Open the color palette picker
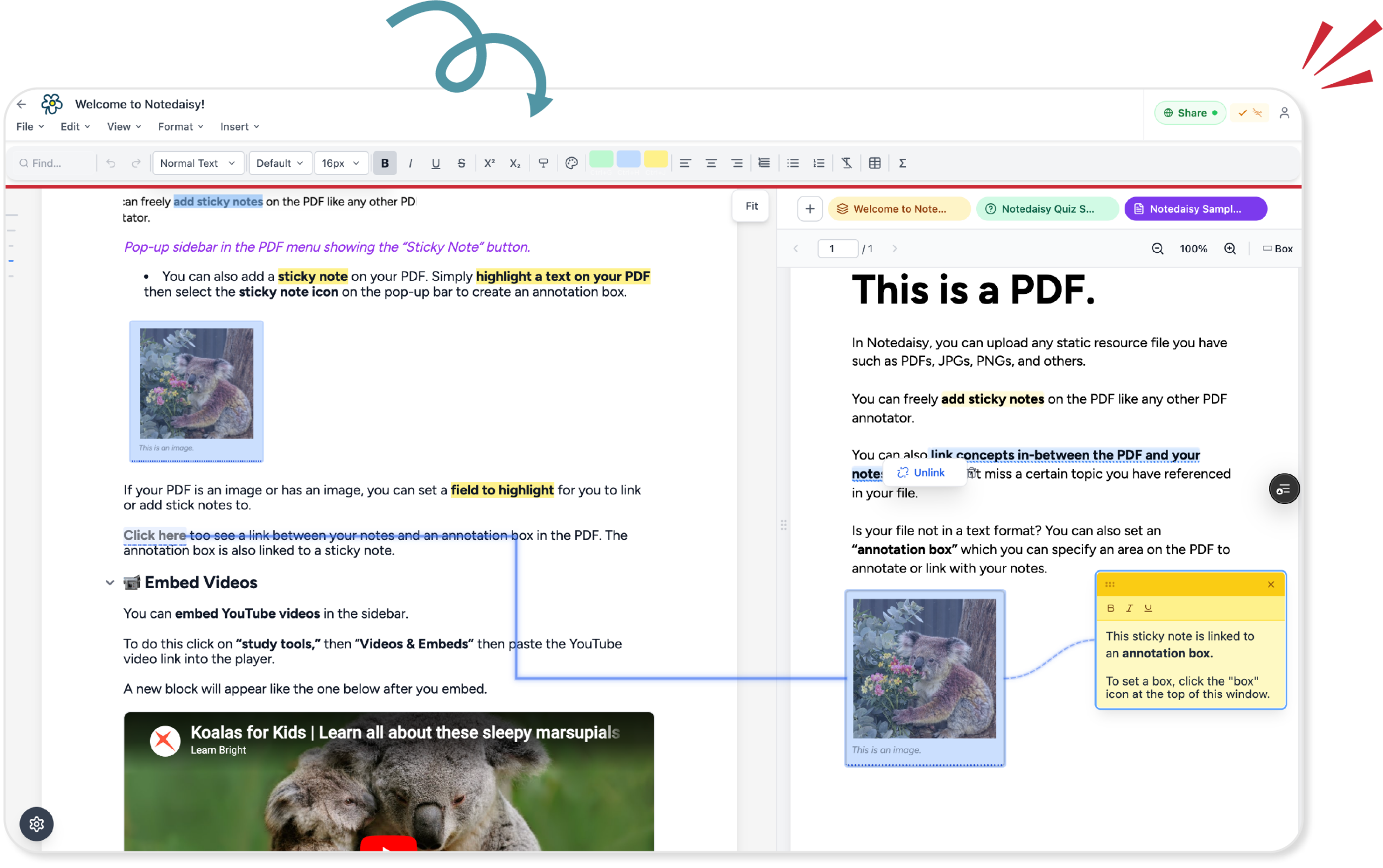 571,163
